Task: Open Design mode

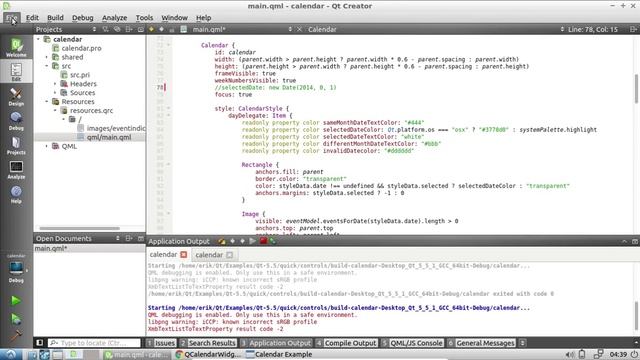Action: pos(16,96)
